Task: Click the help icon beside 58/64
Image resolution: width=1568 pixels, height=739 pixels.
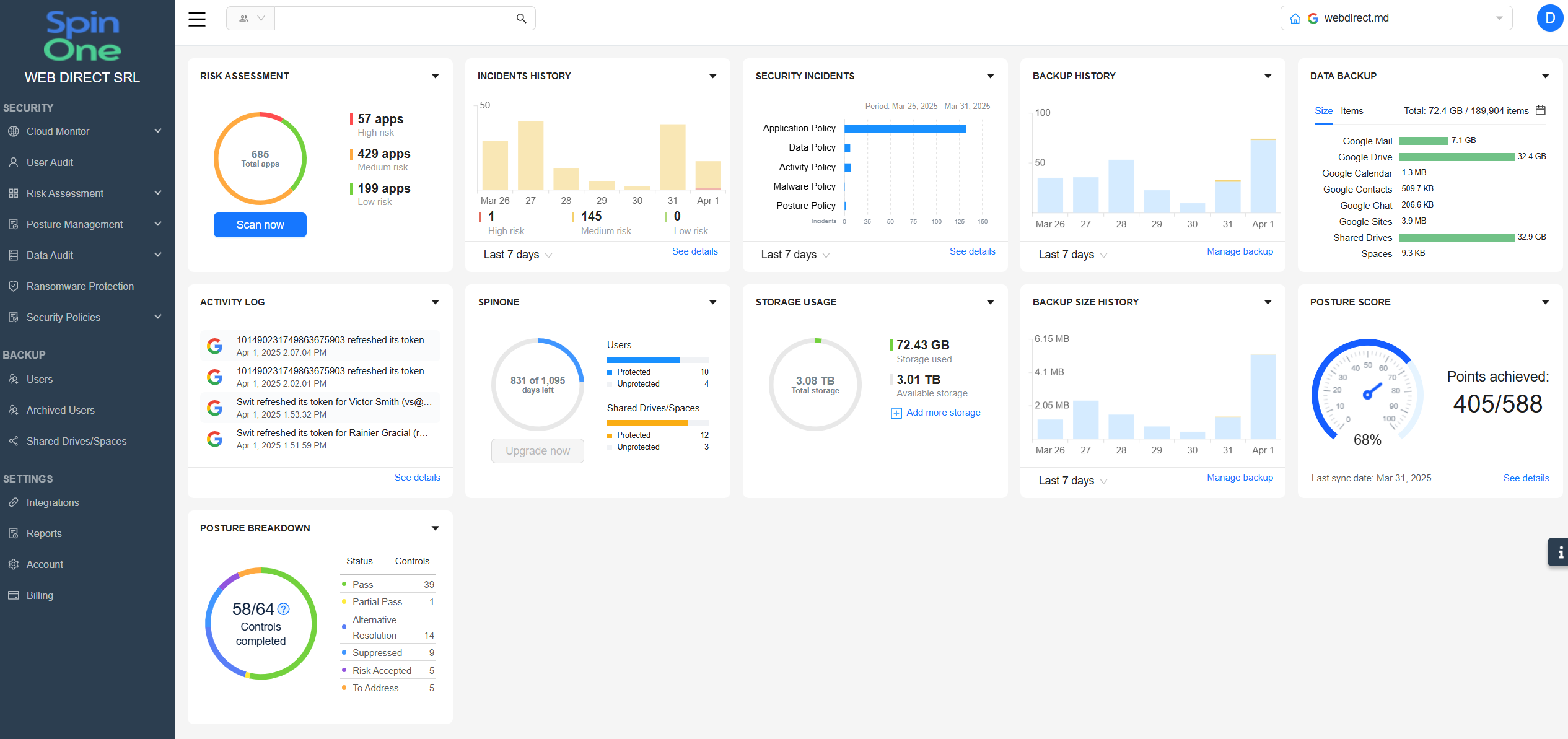Action: tap(283, 609)
